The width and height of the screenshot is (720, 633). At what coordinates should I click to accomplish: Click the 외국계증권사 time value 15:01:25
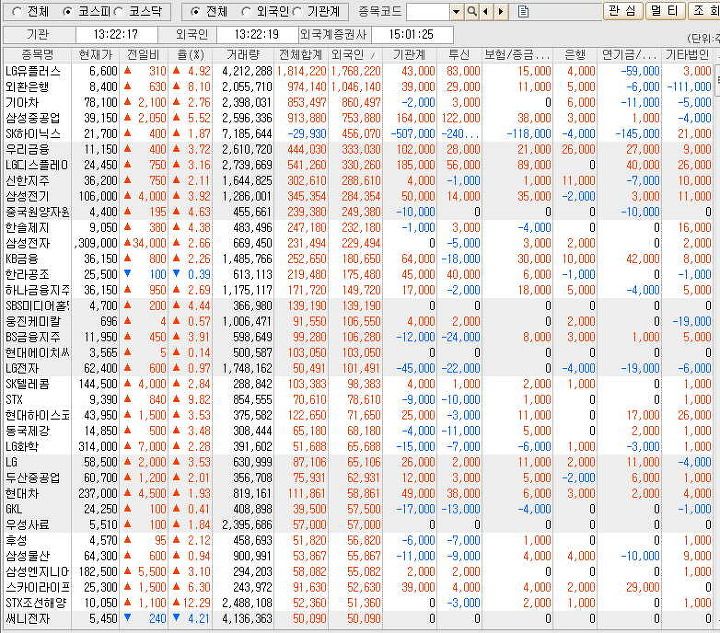411,34
